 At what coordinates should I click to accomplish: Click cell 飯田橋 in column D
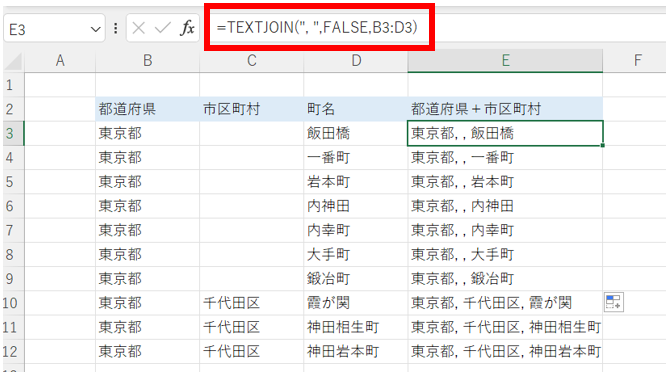[356, 133]
